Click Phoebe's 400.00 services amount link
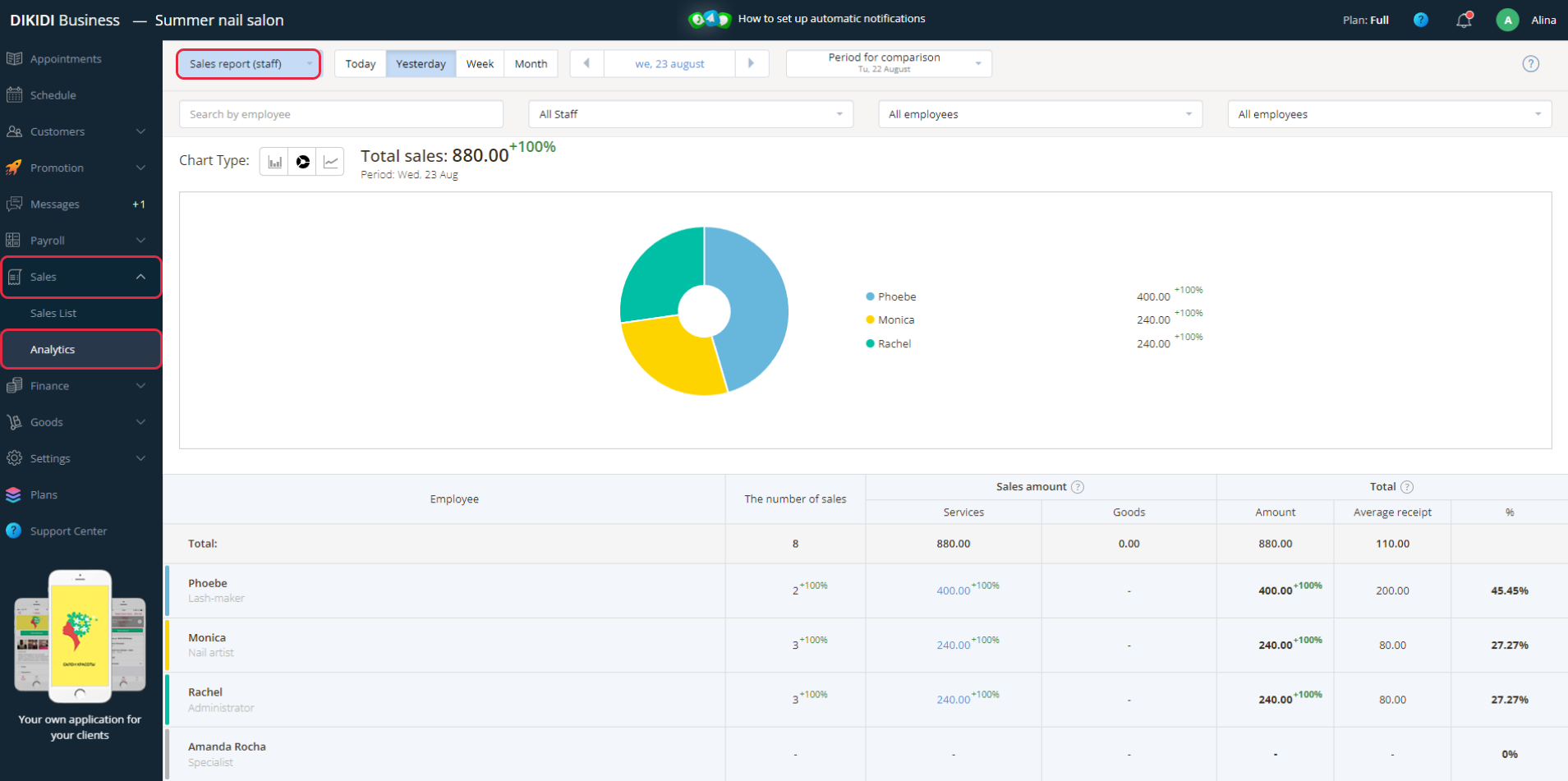Screen dimensions: 1568x781 click(953, 590)
